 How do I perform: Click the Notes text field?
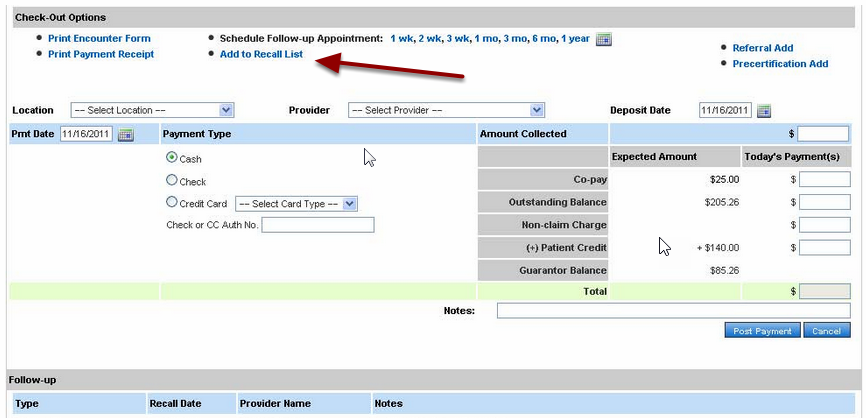click(x=673, y=311)
